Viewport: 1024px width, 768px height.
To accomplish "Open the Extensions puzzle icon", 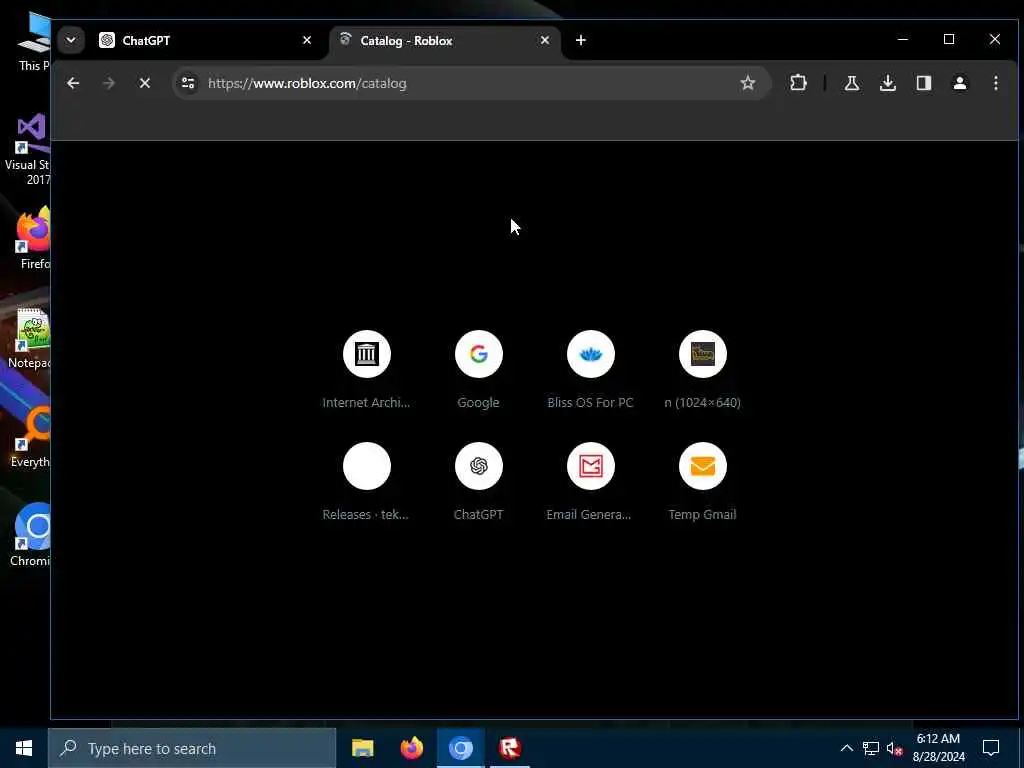I will click(x=798, y=83).
